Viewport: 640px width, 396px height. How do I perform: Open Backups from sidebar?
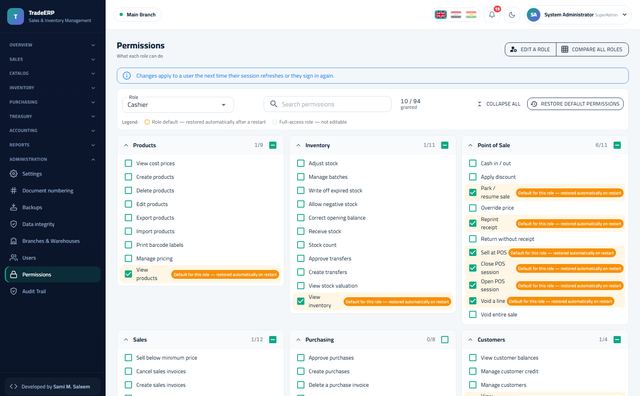point(52,207)
